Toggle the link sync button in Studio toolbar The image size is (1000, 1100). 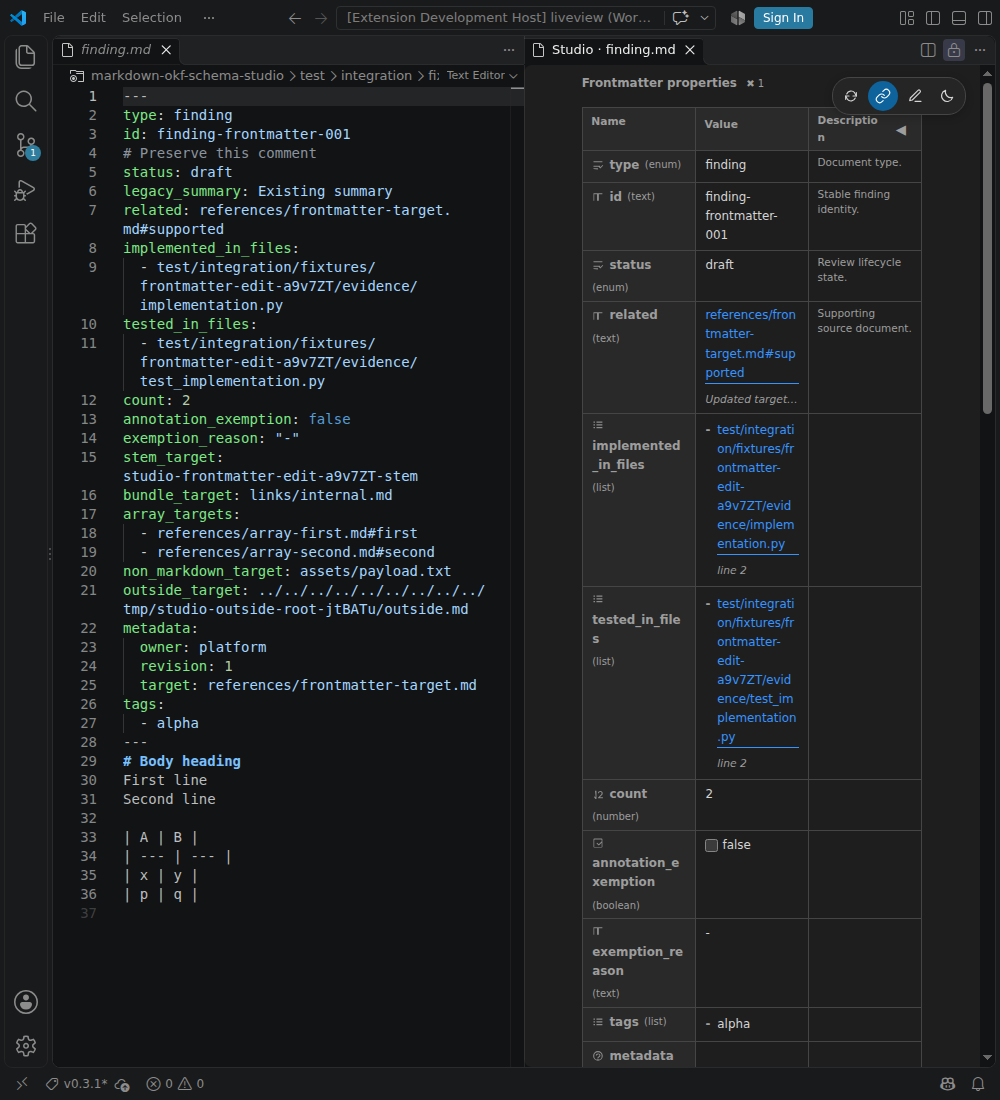click(x=883, y=96)
